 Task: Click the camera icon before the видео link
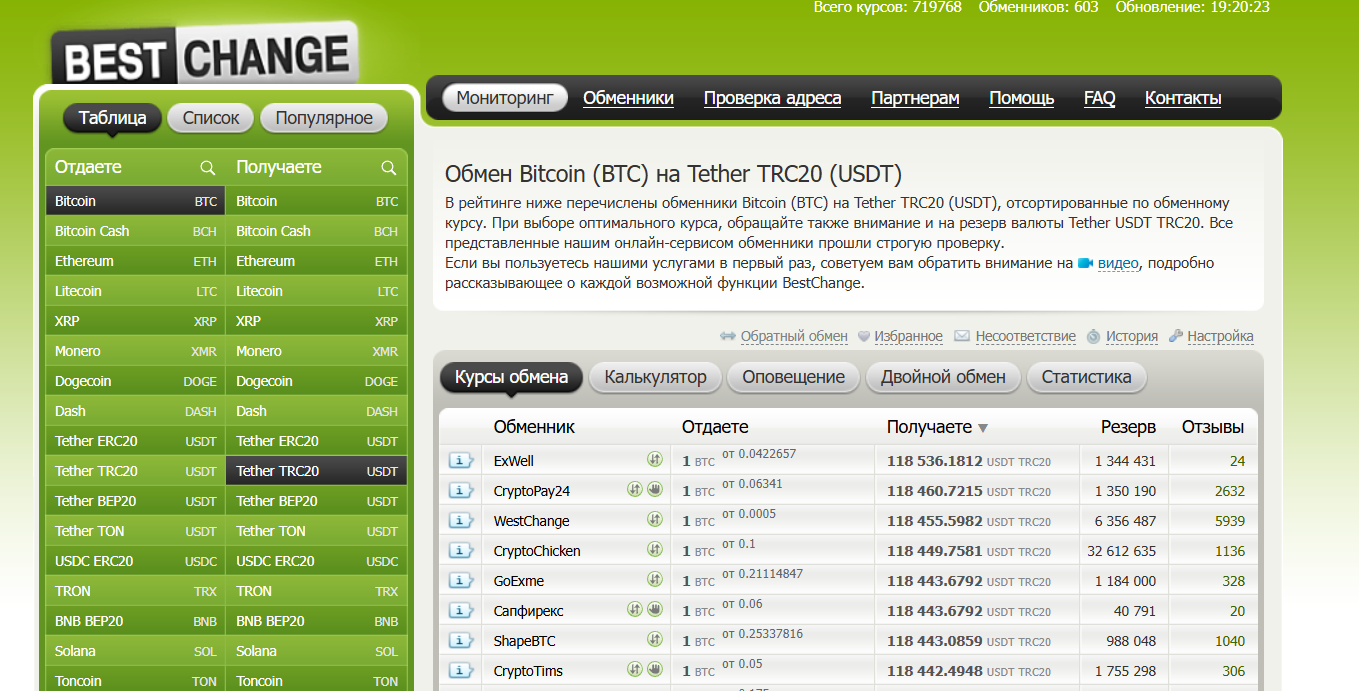click(1085, 263)
